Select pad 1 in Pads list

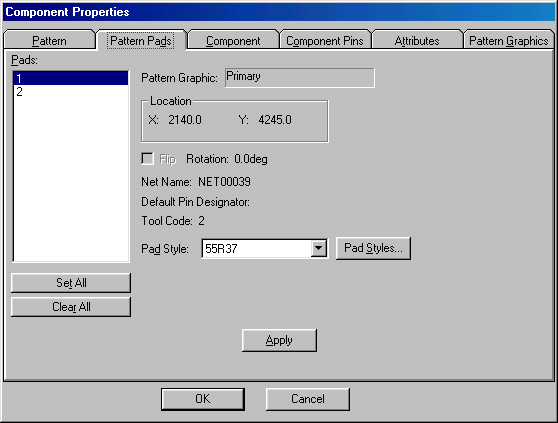click(x=70, y=78)
